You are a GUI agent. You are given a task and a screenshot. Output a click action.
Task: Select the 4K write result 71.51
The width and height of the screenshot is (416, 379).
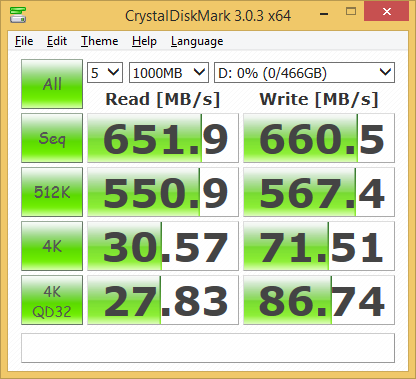coord(319,246)
